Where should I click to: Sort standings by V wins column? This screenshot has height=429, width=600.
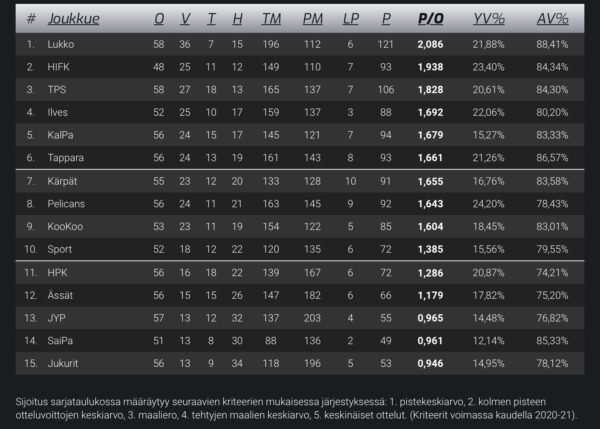(x=185, y=19)
